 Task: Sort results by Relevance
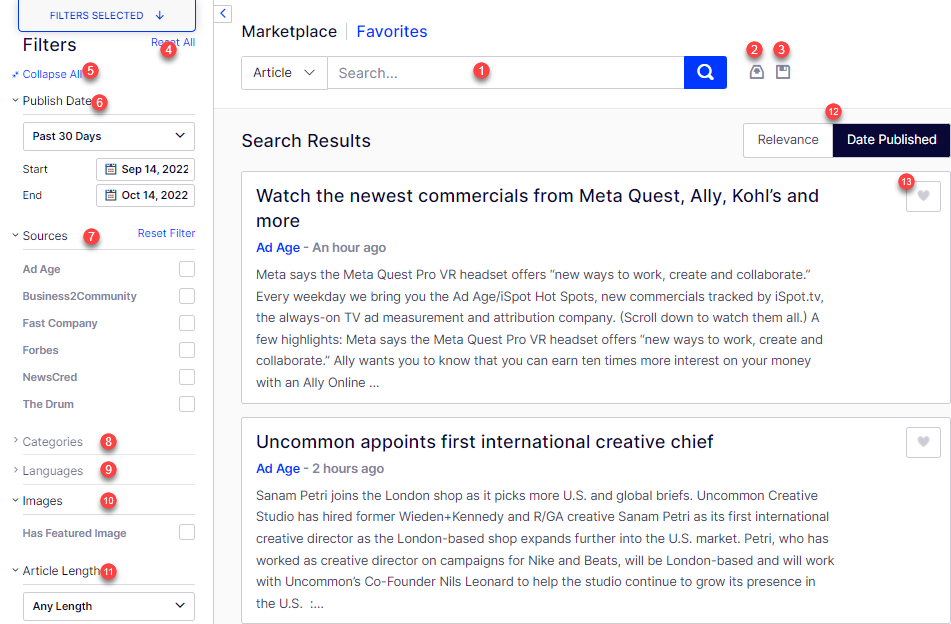tap(788, 140)
